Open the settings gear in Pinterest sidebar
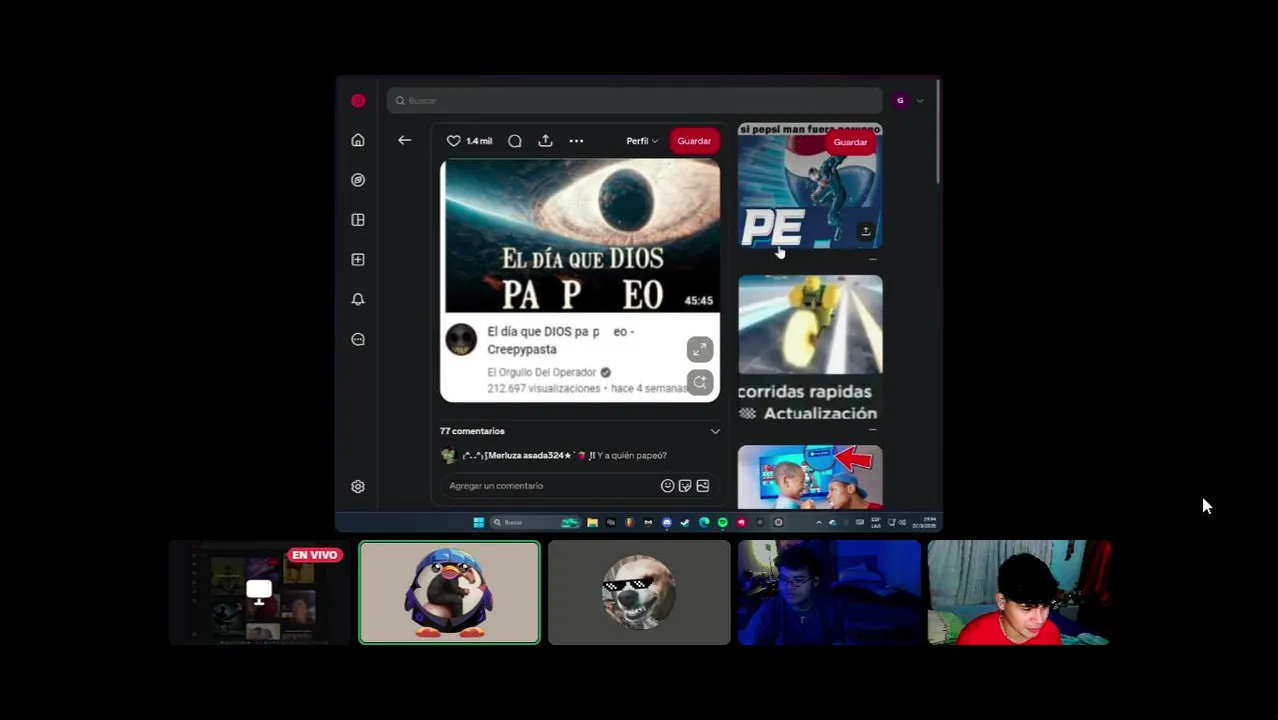Screen dimensions: 1278x720 click(358, 487)
